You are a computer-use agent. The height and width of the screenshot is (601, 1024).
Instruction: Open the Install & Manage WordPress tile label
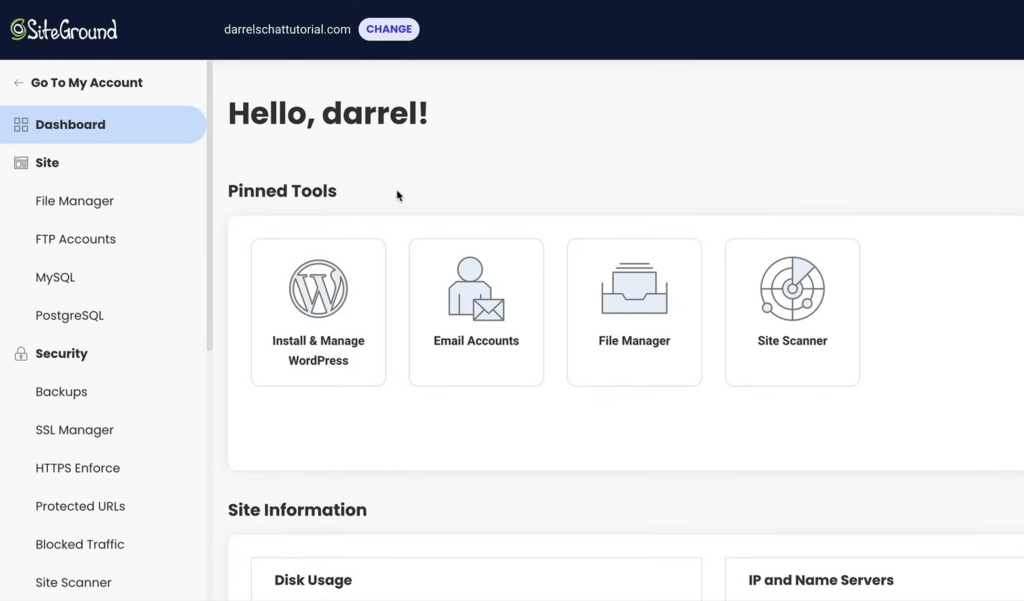[x=318, y=351]
